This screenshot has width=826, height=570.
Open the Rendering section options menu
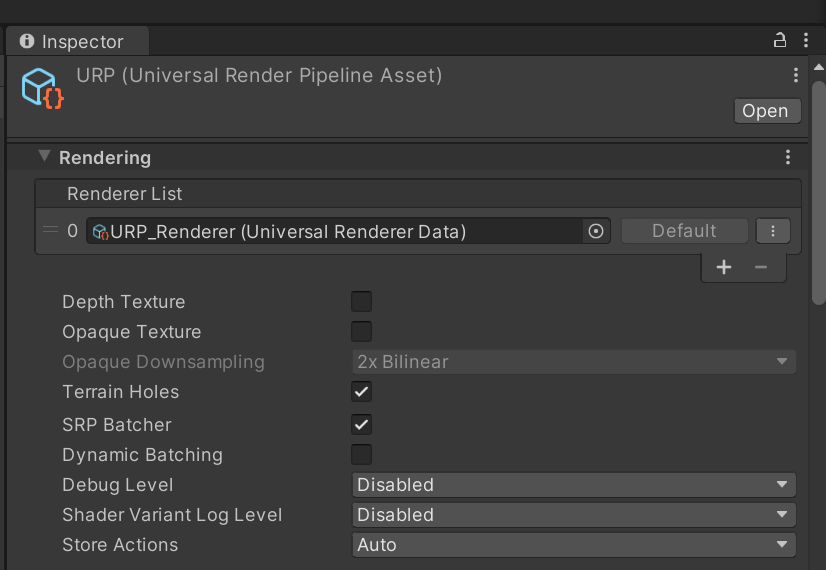[788, 157]
